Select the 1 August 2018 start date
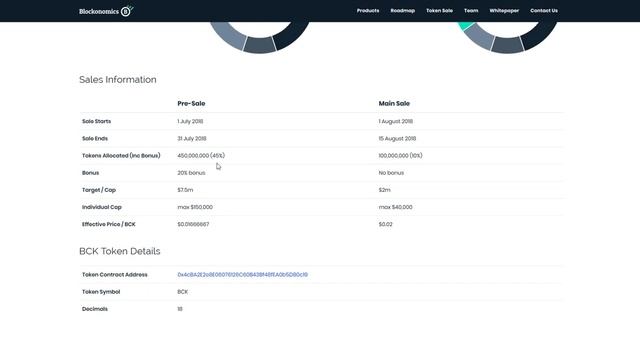 click(x=396, y=121)
